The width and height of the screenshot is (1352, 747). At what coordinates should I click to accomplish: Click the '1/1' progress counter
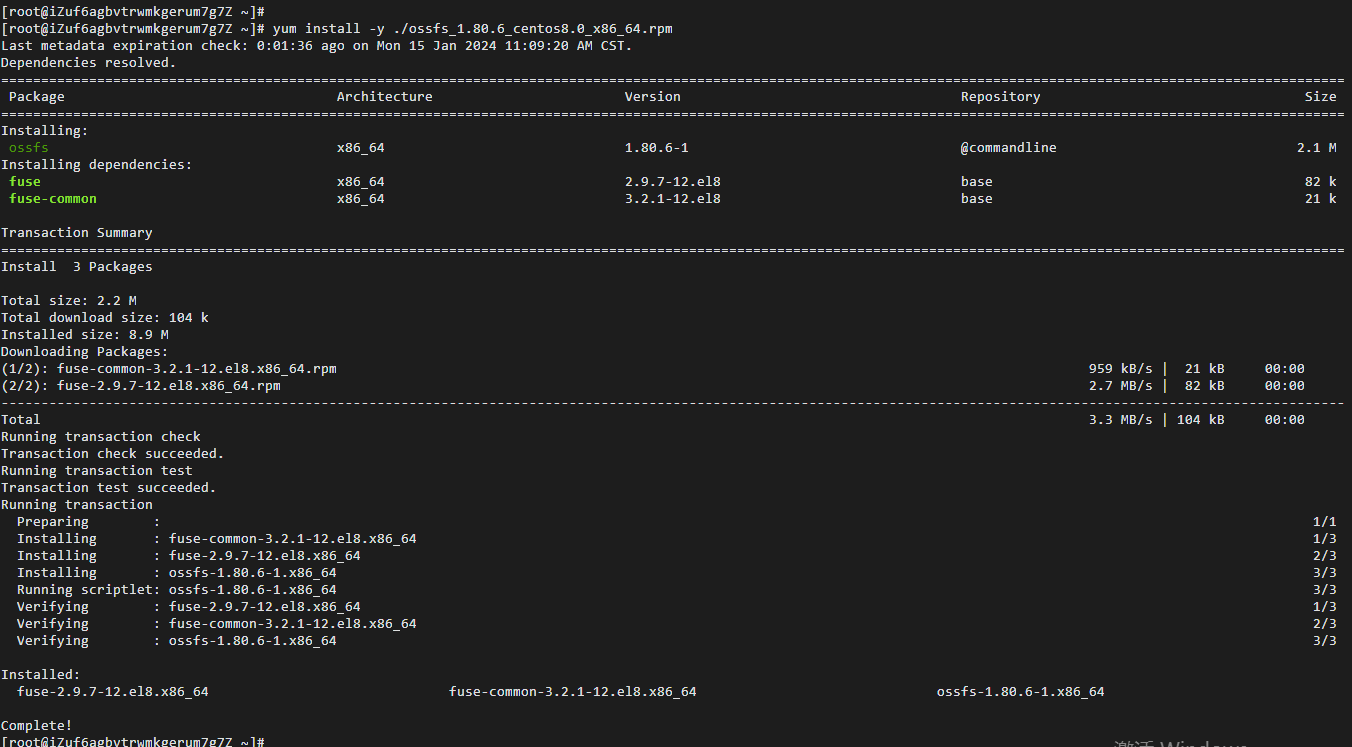[1325, 521]
